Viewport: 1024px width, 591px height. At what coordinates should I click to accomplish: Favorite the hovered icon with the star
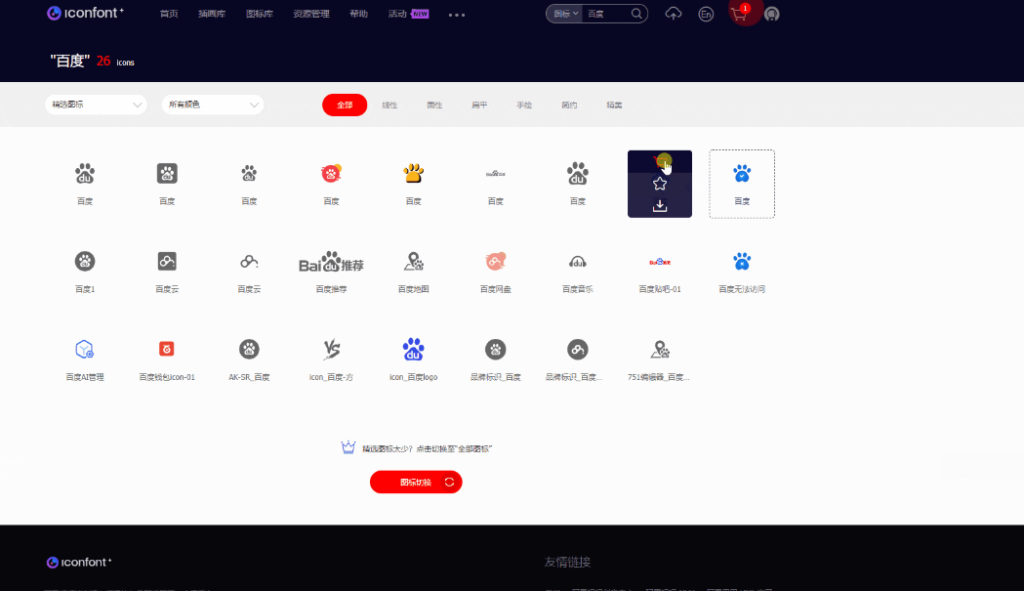coord(660,184)
